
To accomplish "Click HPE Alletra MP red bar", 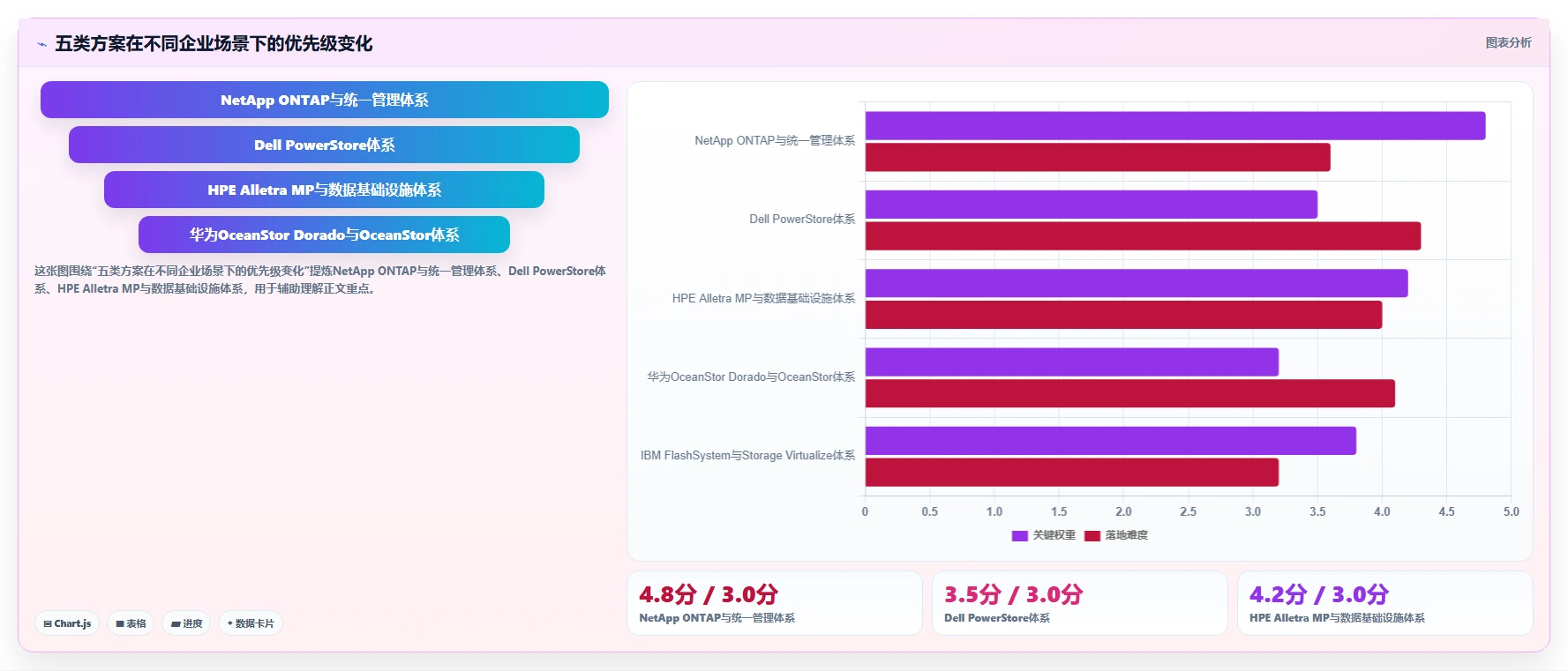I will pyautogui.click(x=1123, y=315).
